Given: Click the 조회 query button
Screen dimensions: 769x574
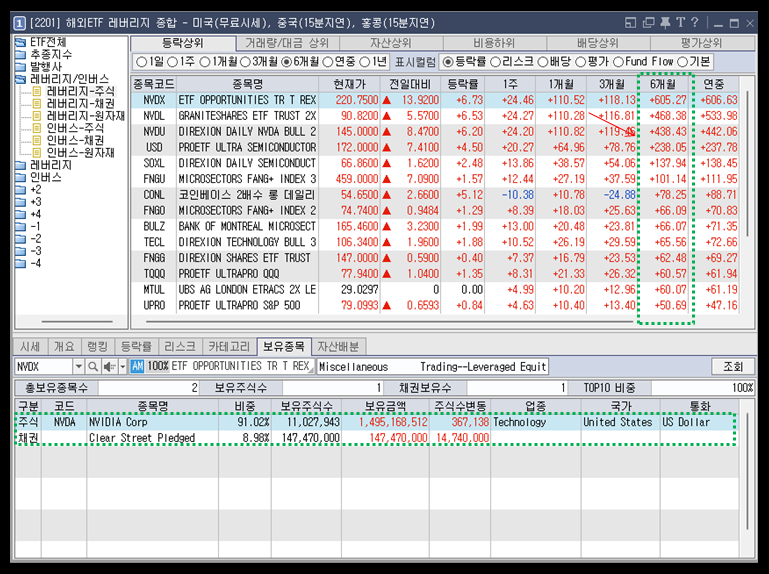Looking at the screenshot, I should 733,366.
